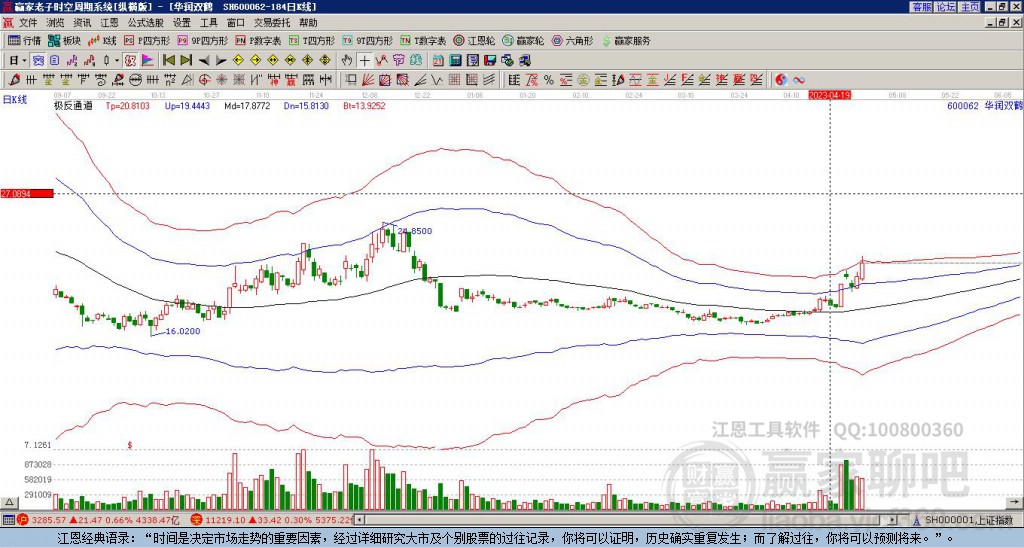Select the red pen drawing tool
Viewport: 1024px width, 548px height.
click(13, 80)
